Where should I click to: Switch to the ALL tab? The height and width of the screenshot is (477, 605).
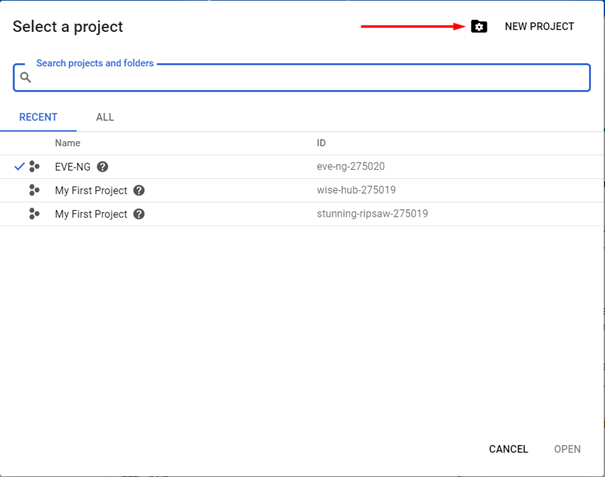(x=105, y=117)
